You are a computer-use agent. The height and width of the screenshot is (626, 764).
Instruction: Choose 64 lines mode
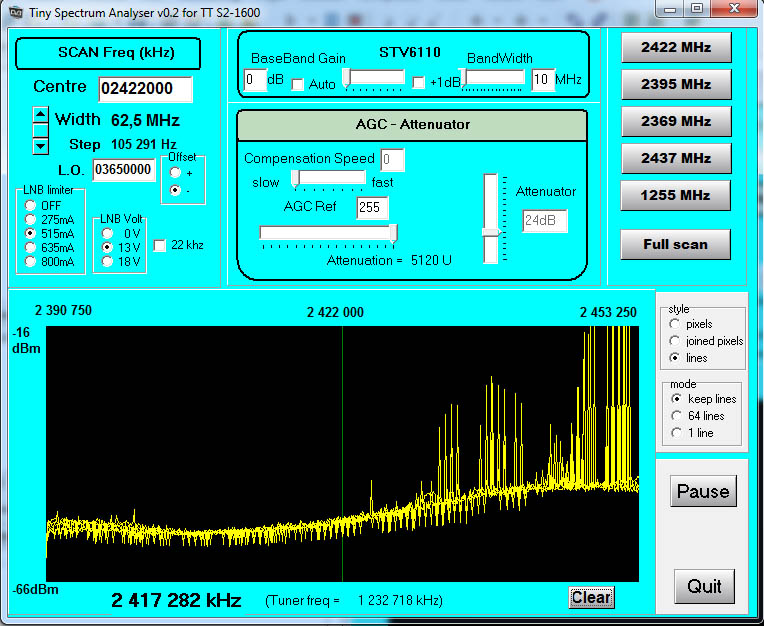point(676,416)
